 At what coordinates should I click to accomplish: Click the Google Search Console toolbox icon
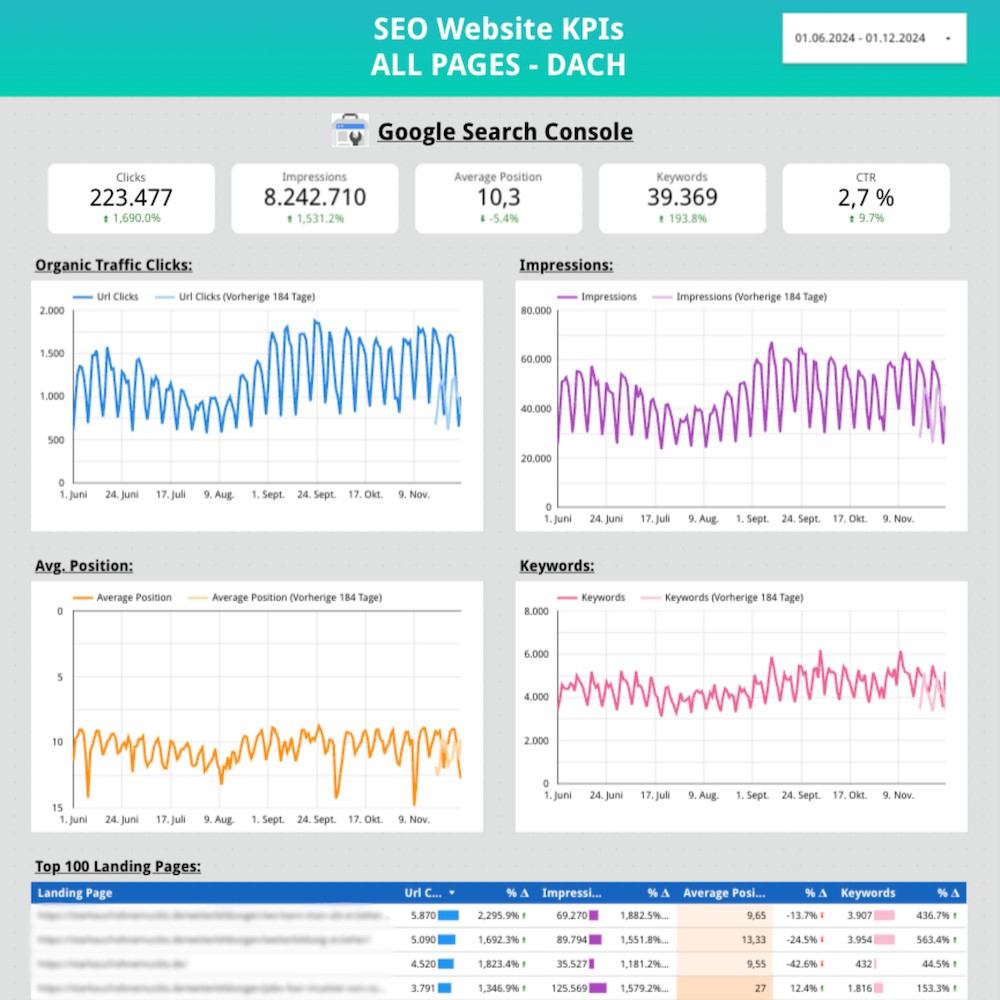350,131
